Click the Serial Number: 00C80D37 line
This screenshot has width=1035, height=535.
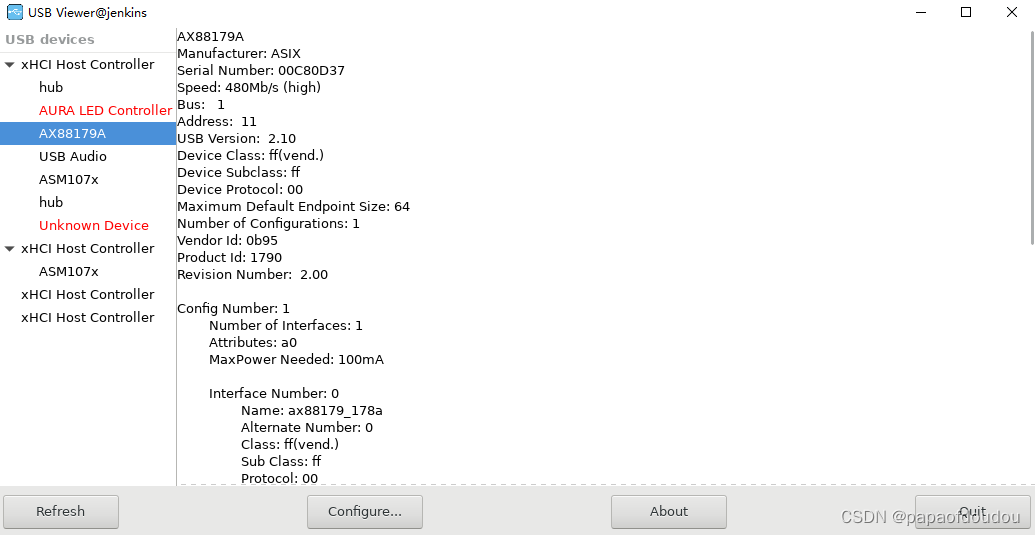(x=261, y=71)
